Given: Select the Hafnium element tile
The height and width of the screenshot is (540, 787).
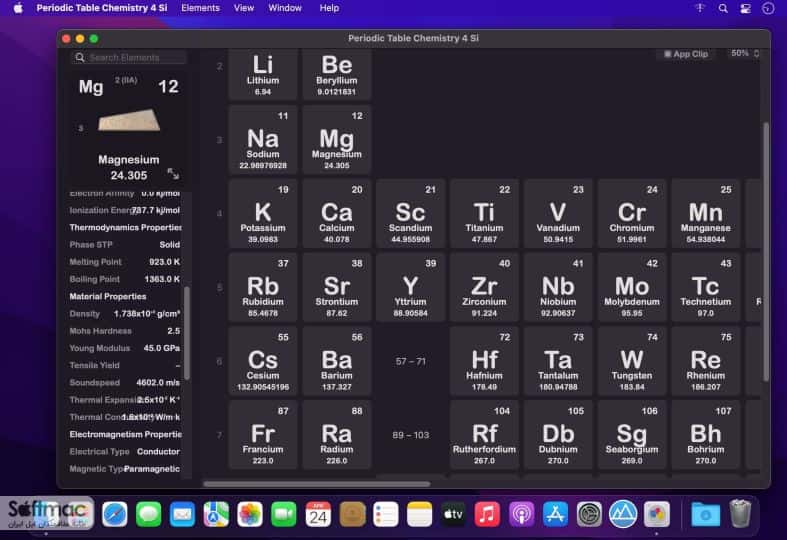Looking at the screenshot, I should (484, 361).
